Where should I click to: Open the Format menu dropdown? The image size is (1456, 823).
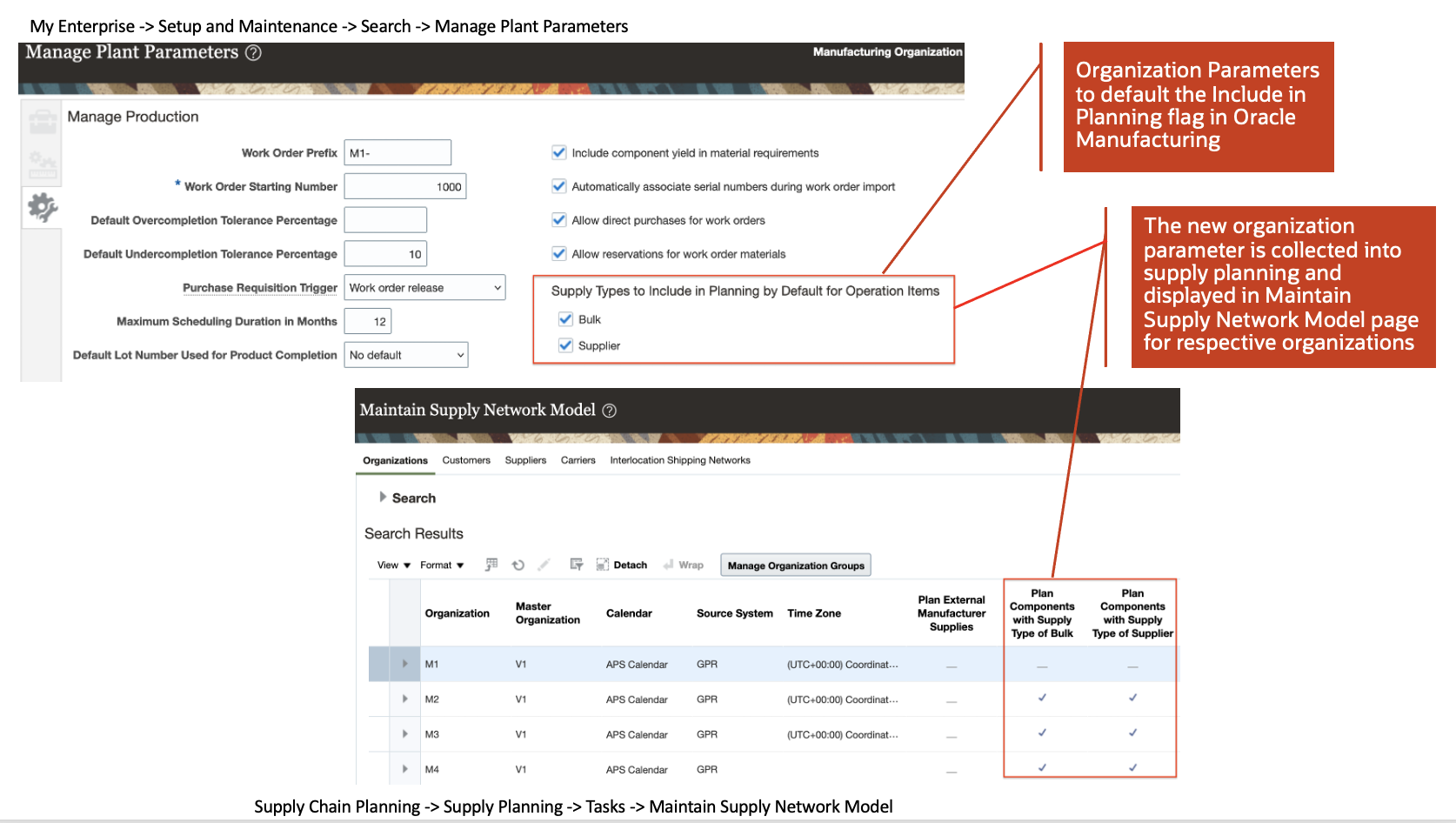pos(442,565)
